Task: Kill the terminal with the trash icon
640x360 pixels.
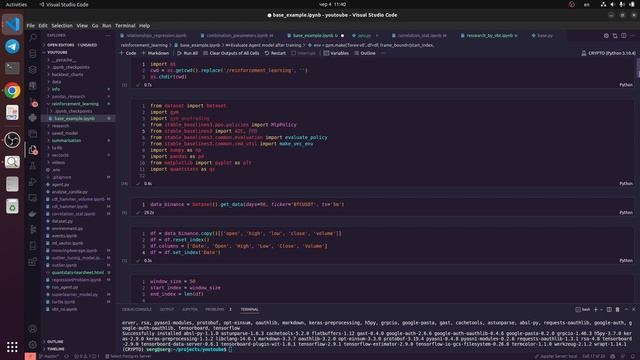Action: click(618, 309)
